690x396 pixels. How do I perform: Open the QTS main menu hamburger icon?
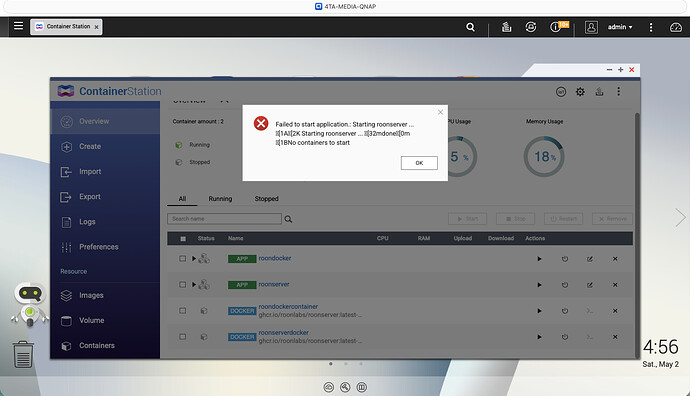18,26
